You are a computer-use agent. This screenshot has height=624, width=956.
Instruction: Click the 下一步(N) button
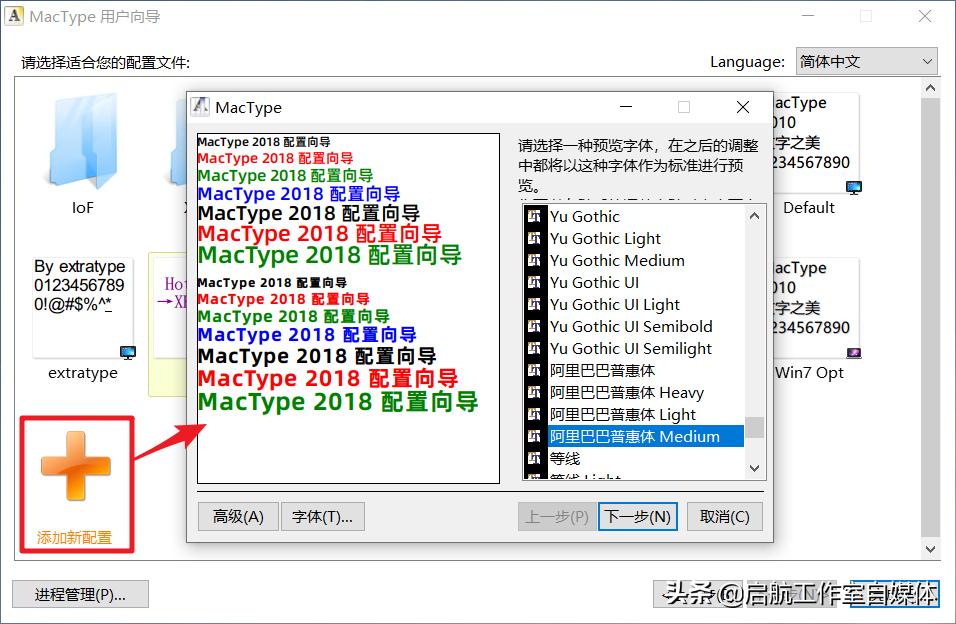tap(637, 516)
